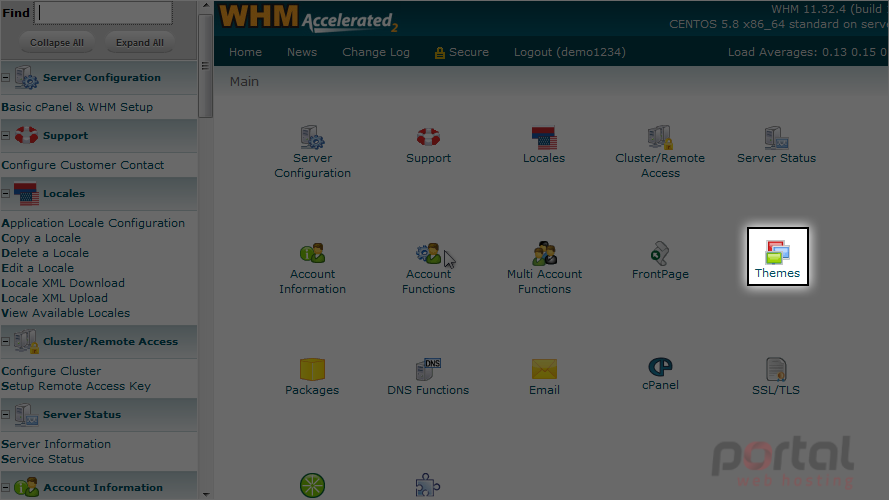Viewport: 889px width, 500px height.
Task: Open the Account Functions icon in Main
Action: pyautogui.click(x=428, y=253)
